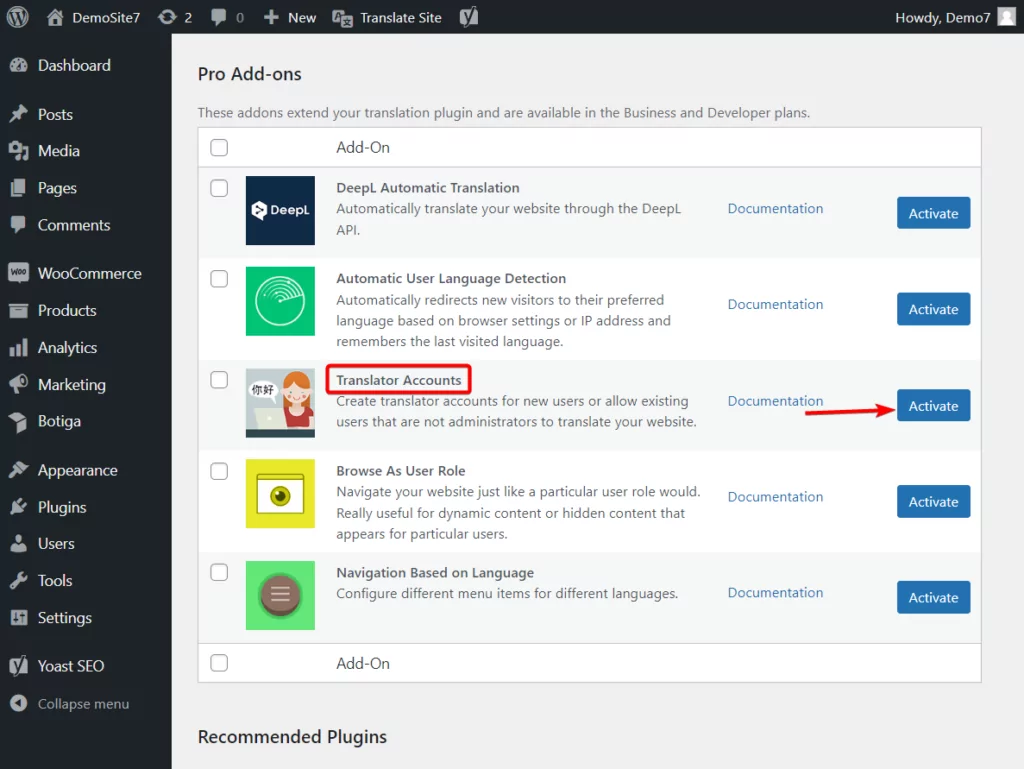
Task: Click the green radar language detection thumbnail
Action: [280, 301]
